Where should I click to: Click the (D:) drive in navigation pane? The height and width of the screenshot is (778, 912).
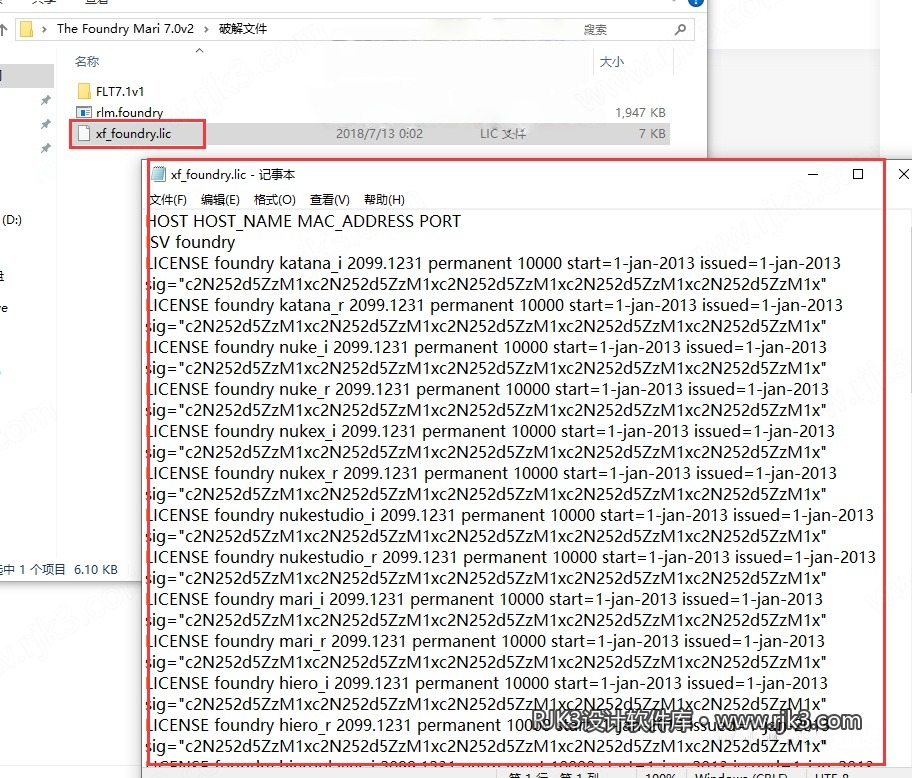(x=12, y=220)
